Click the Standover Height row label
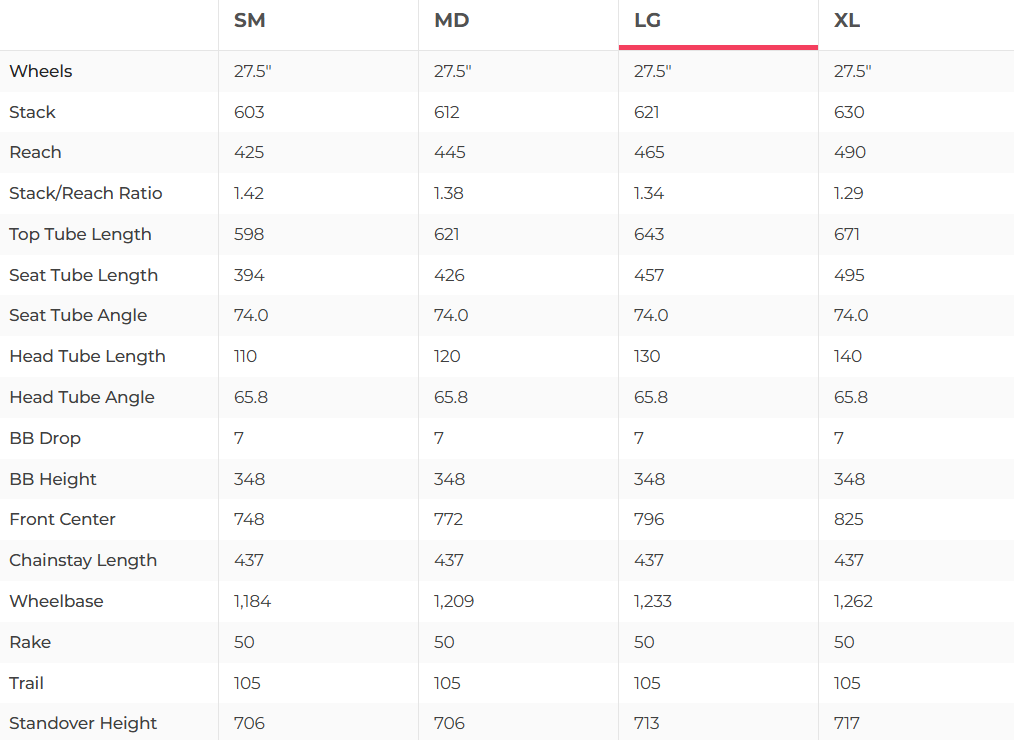Viewport: 1014px width, 740px height. click(83, 723)
